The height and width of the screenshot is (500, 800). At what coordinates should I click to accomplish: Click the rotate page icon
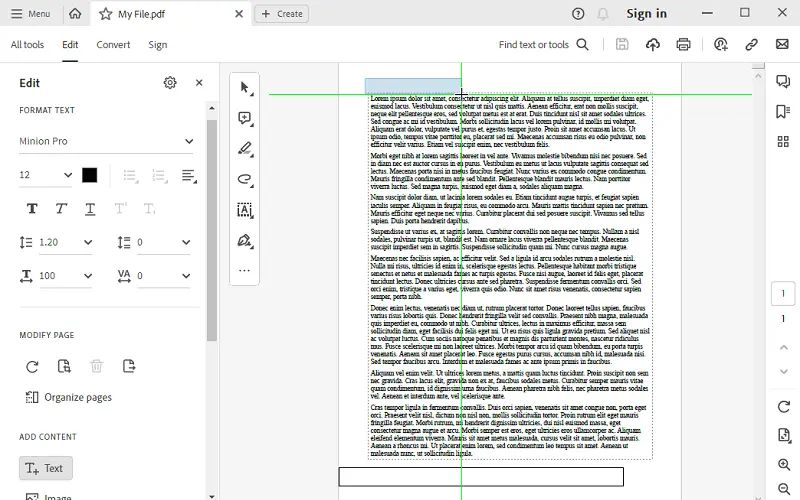point(32,366)
